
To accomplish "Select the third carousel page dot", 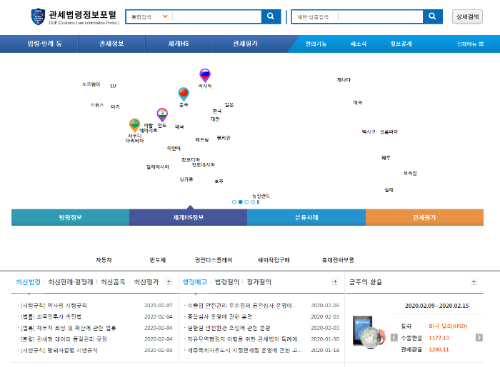I will click(247, 202).
